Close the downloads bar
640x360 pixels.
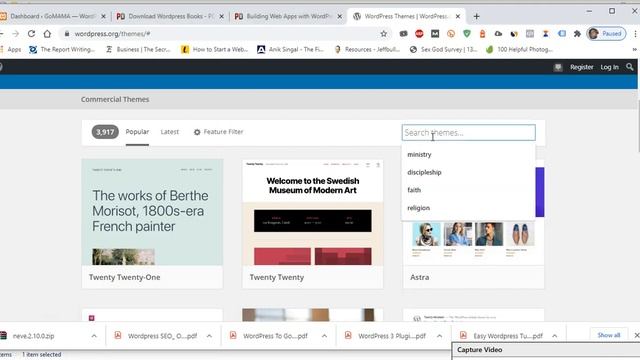[x=636, y=335]
